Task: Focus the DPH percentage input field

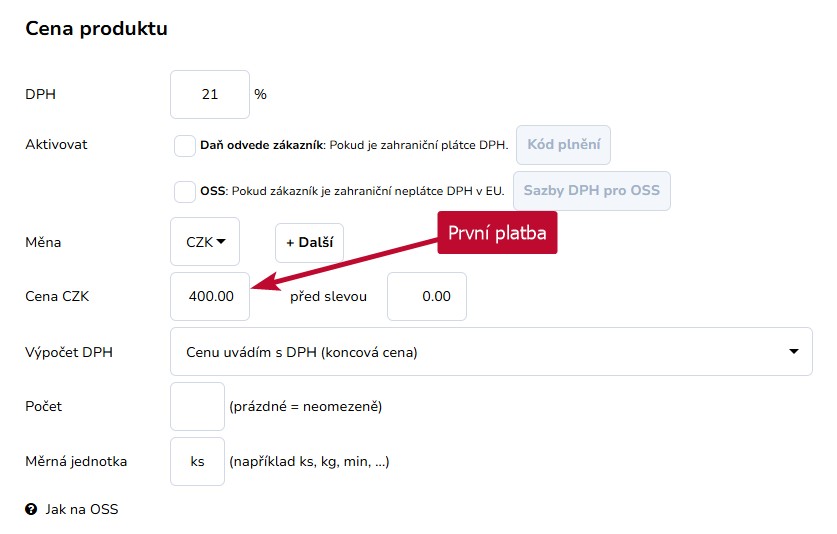Action: [x=210, y=95]
